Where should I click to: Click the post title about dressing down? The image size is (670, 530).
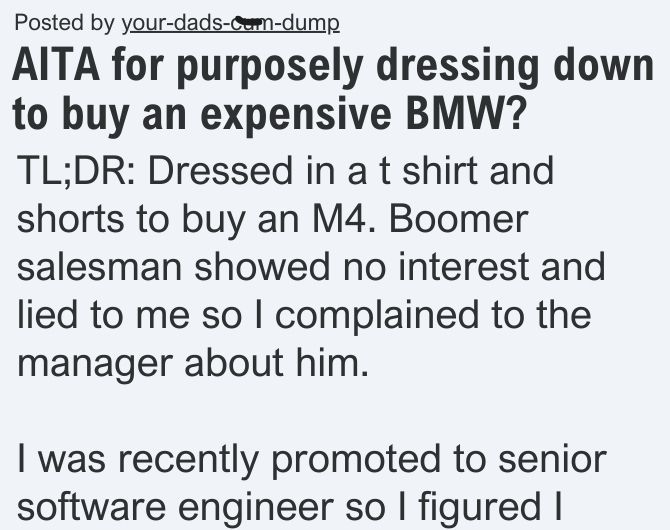pos(333,91)
